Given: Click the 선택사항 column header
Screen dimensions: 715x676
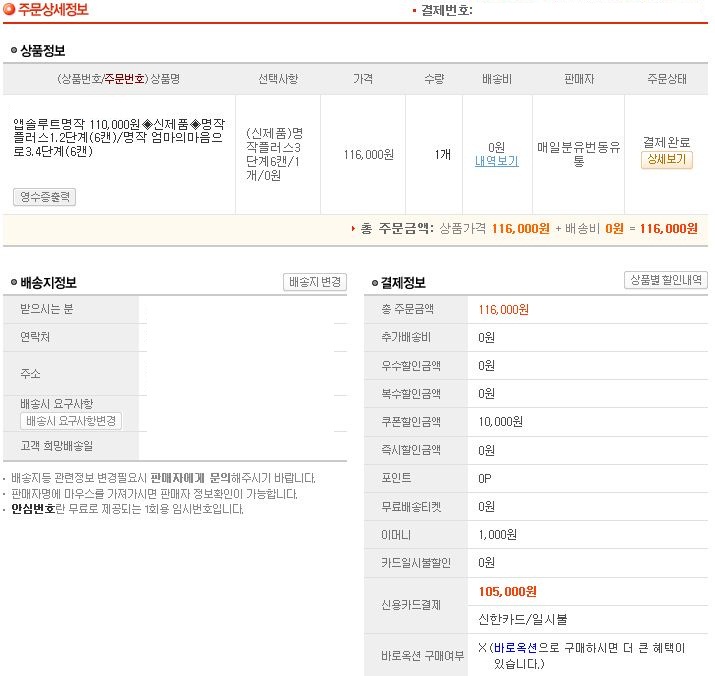Looking at the screenshot, I should (278, 79).
